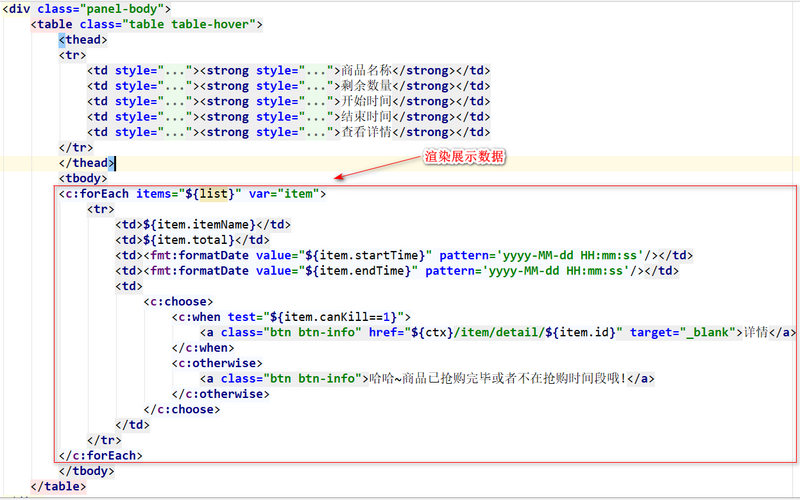This screenshot has height=500, width=800.
Task: Click the closing </c:otherwise> tag
Action: (220, 394)
